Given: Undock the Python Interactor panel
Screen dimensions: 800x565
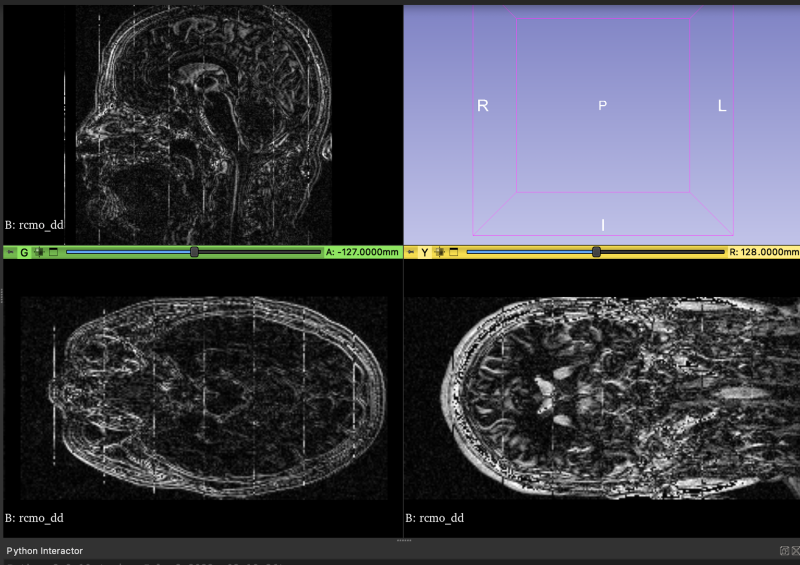Looking at the screenshot, I should click(784, 550).
